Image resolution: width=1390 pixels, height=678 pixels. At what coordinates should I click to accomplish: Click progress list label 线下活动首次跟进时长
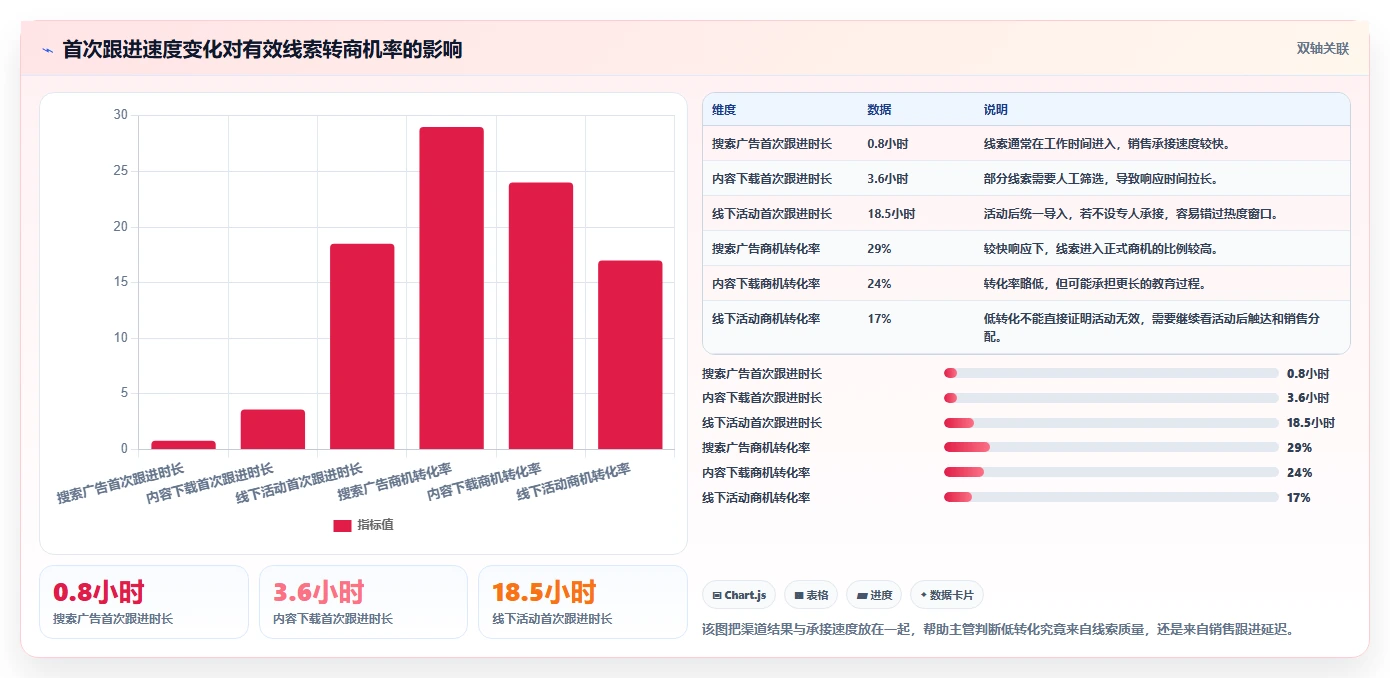[x=762, y=423]
